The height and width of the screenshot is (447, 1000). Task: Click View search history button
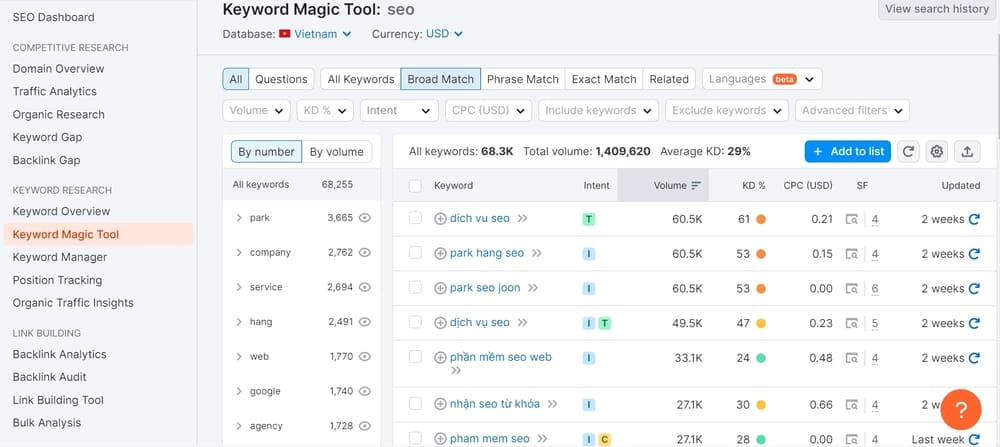coord(936,9)
